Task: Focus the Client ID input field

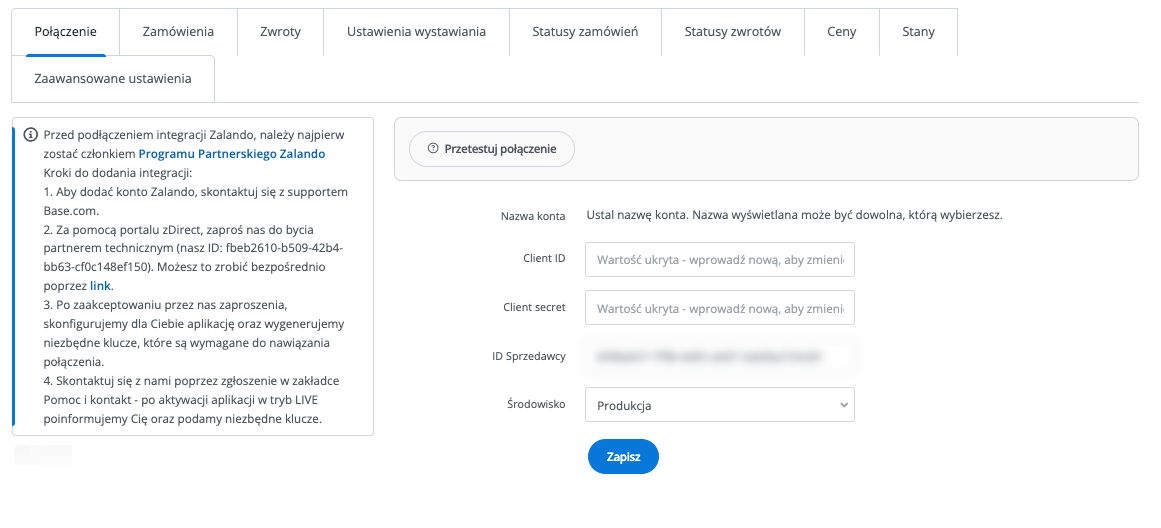Action: click(719, 259)
